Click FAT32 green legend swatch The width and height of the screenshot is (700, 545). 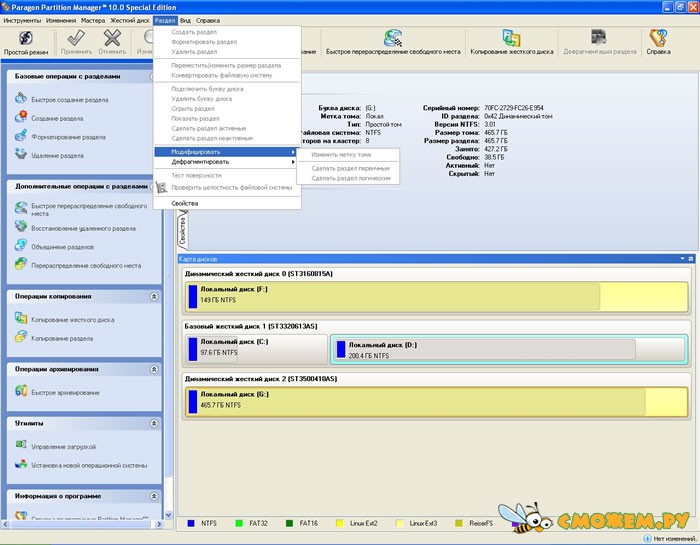(x=239, y=523)
